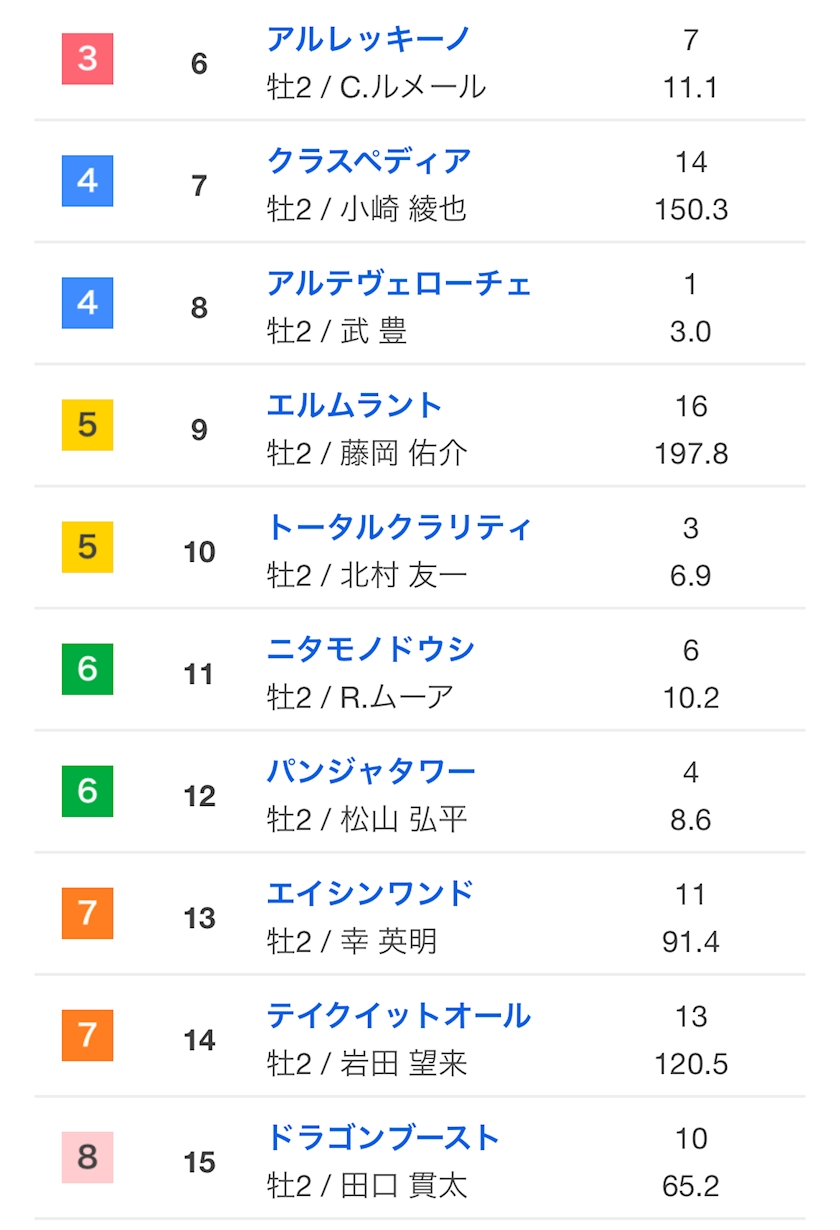Click blue bracket 4 badge for horse 8
Screen dimensions: 840x1230
coord(88,303)
